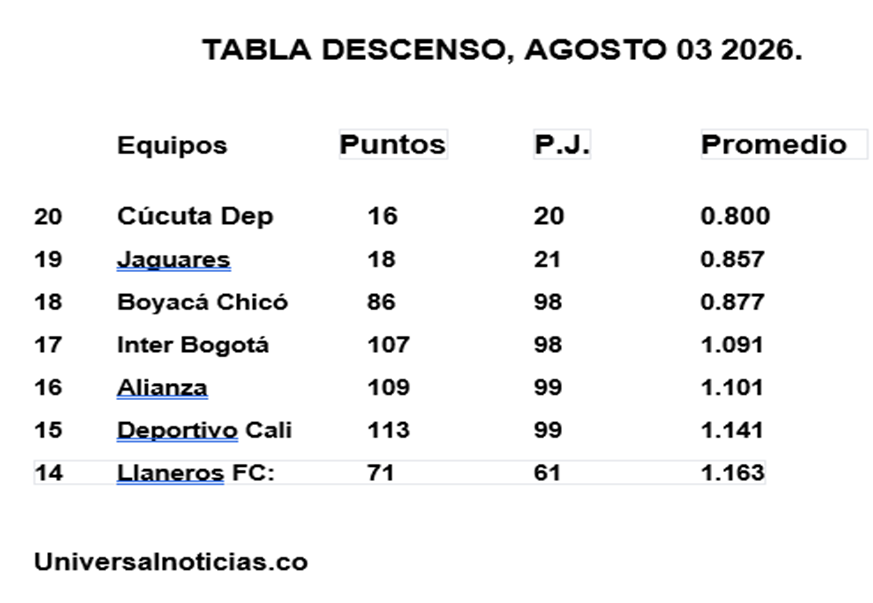Select the underlined Deportivo word

click(x=177, y=430)
